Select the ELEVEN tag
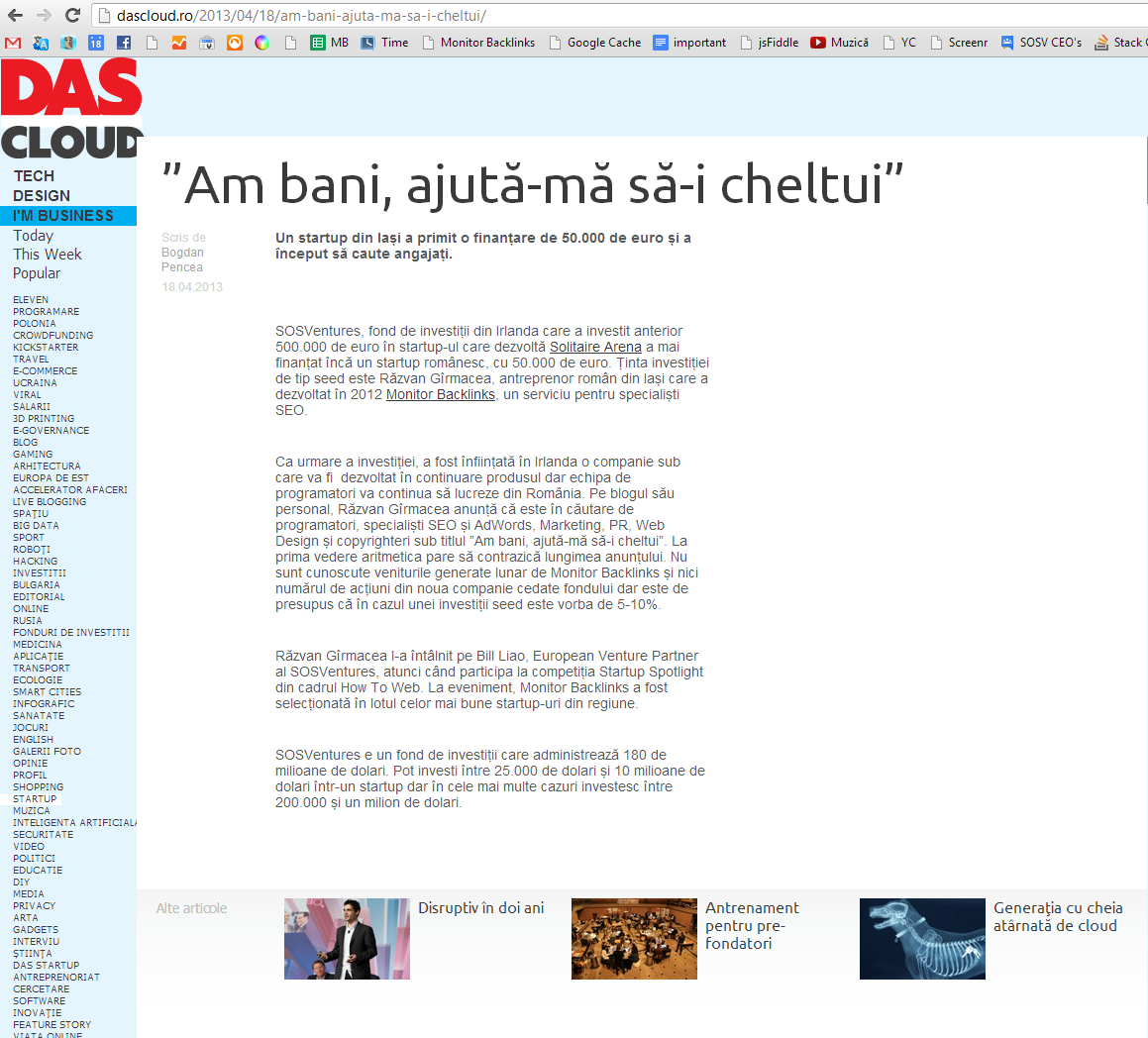Screen dimensions: 1148x1038 tap(31, 300)
